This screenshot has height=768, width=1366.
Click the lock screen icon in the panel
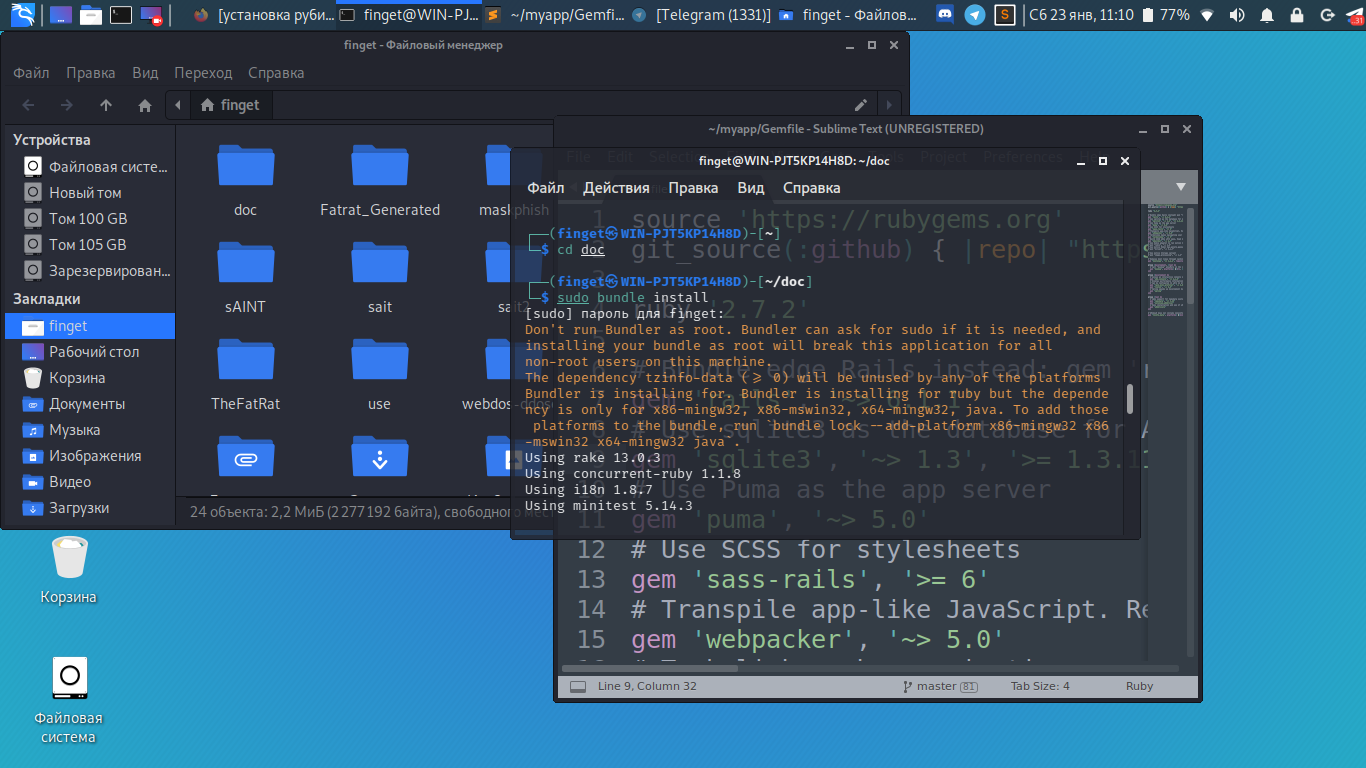[x=1298, y=15]
